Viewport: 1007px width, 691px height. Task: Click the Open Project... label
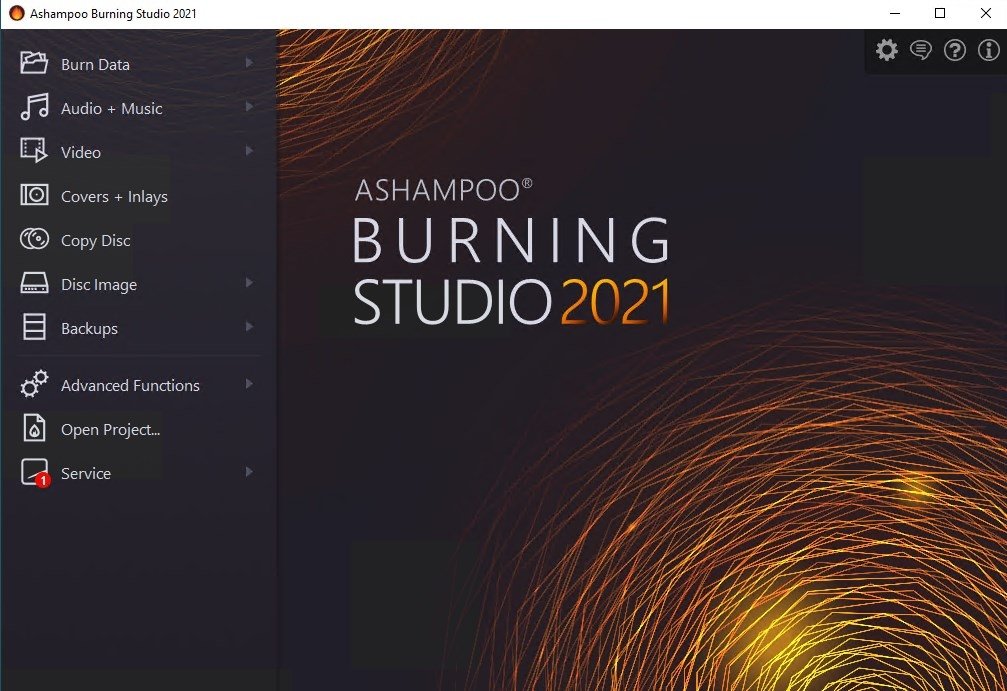click(110, 430)
